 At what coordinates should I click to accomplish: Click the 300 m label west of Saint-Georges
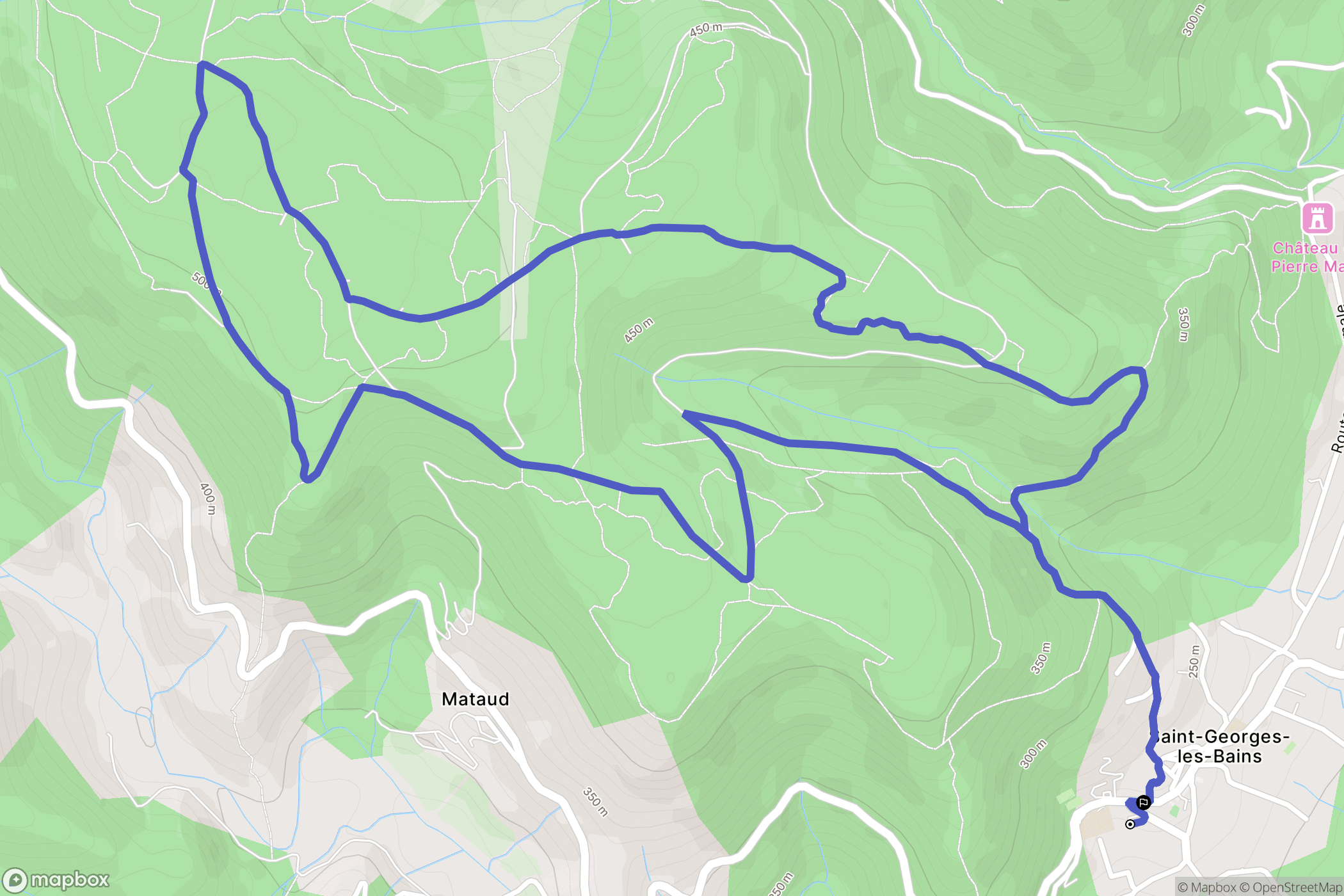[x=1033, y=754]
